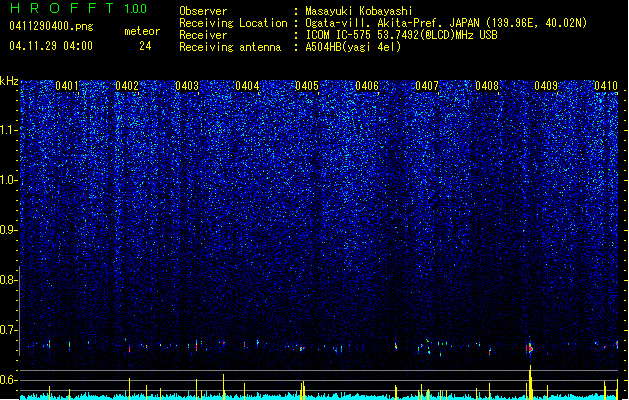This screenshot has width=629, height=400.
Task: Click the 0403 time marker
Action: coord(187,86)
